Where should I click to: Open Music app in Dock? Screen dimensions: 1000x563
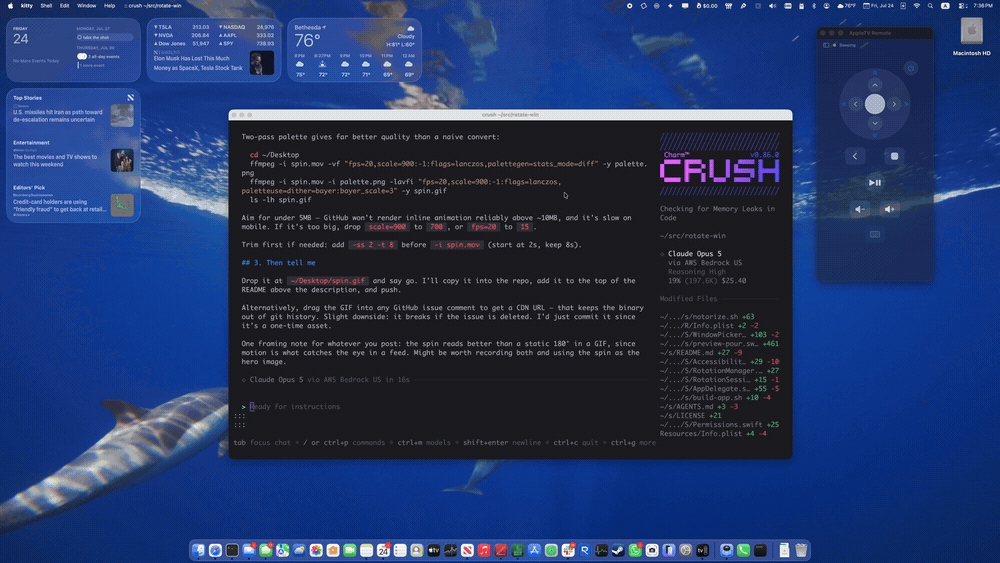pyautogui.click(x=483, y=550)
